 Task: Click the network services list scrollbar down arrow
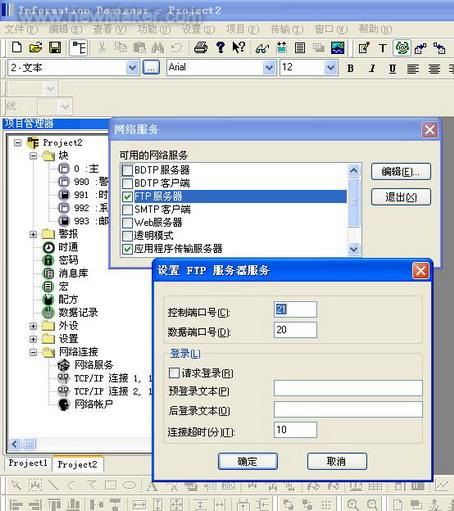354,249
